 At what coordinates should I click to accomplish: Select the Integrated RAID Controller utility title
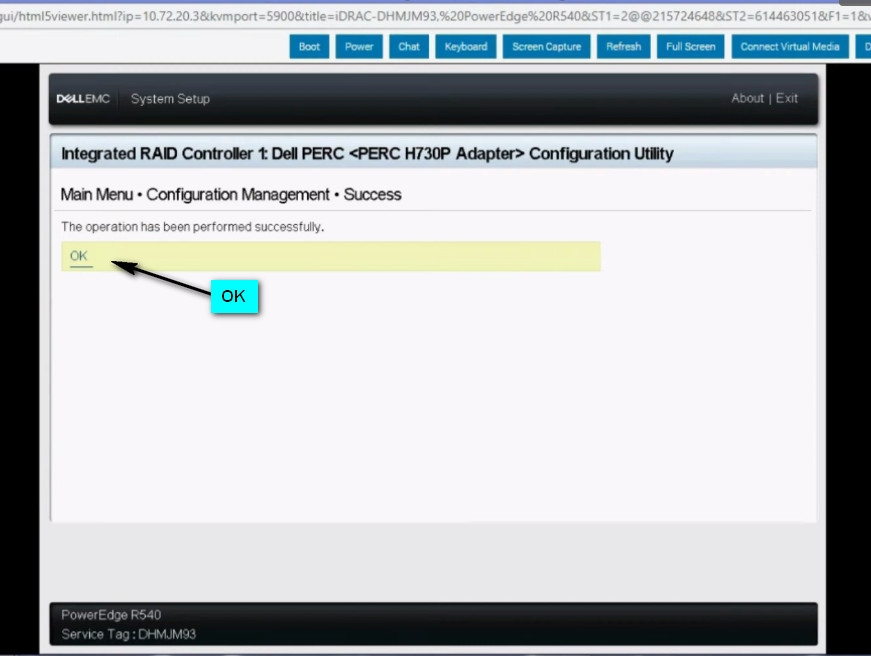pos(367,153)
